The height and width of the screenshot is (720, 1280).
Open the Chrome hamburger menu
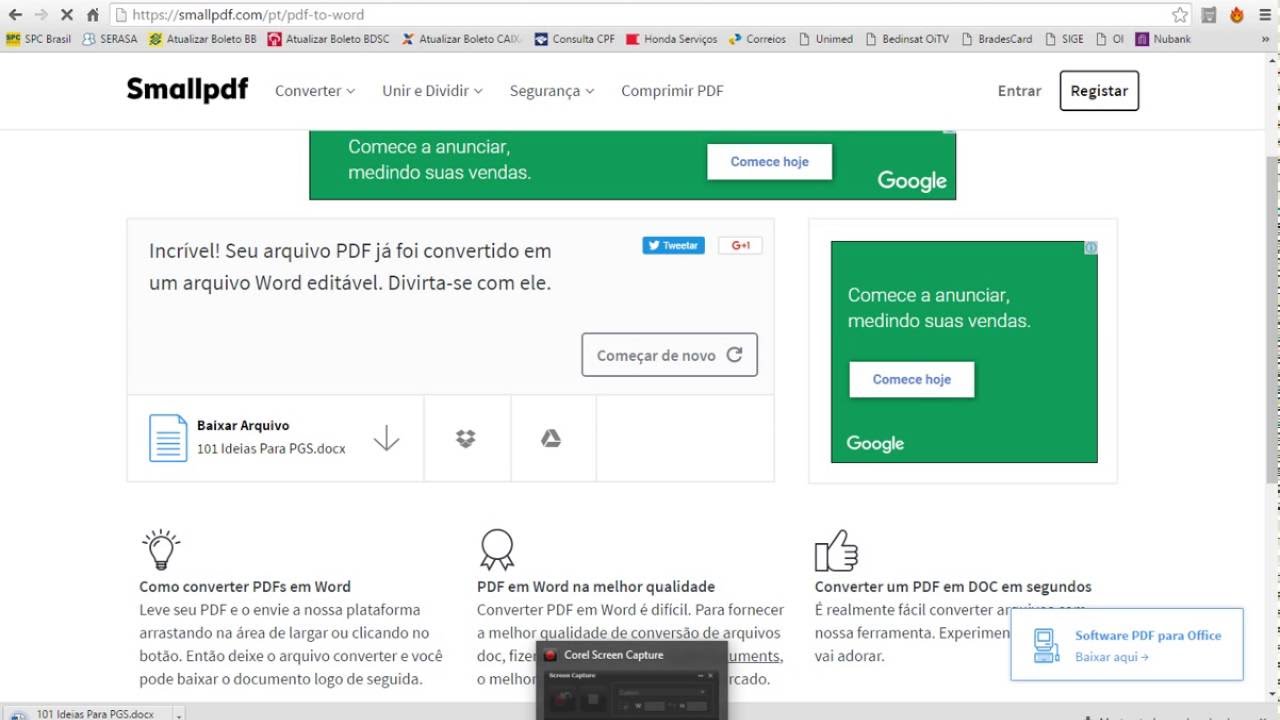pos(1265,15)
